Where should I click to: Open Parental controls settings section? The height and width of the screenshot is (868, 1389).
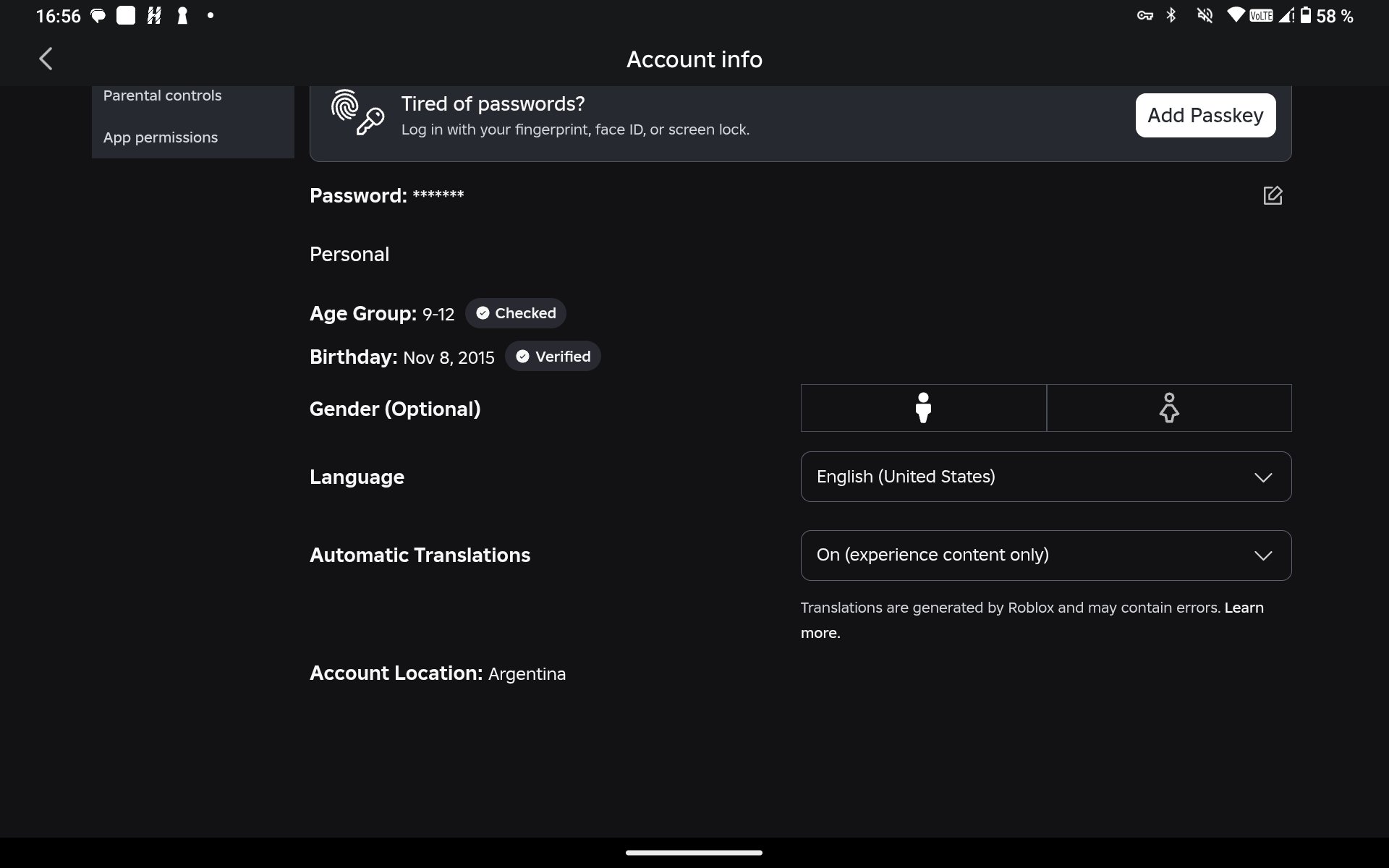tap(162, 95)
